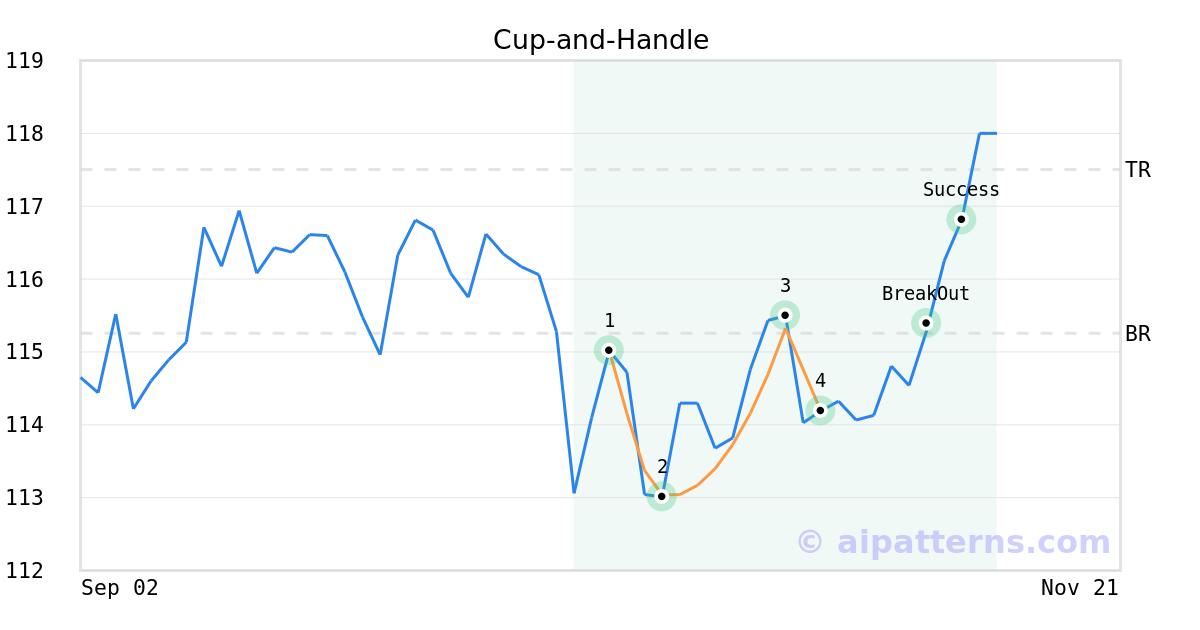Click the Cup-and-Handle chart title
The image size is (1200, 630).
[600, 40]
